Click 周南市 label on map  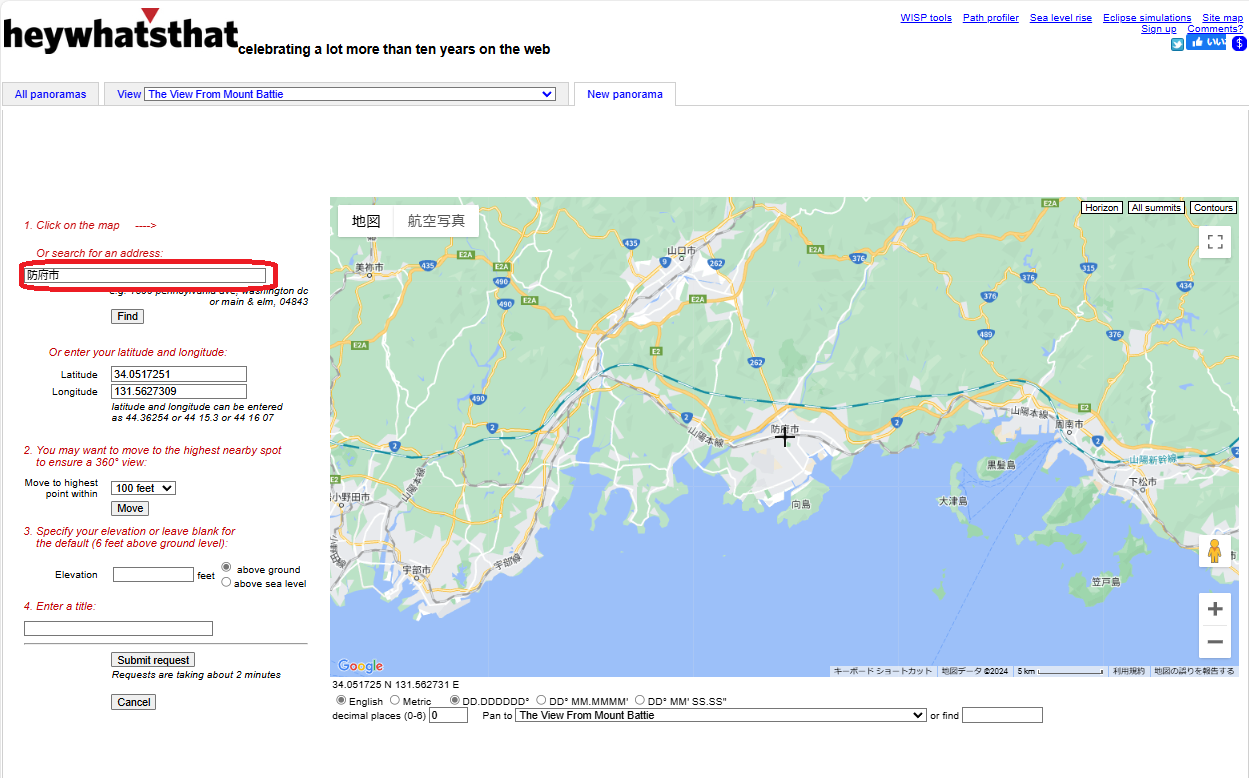1071,425
